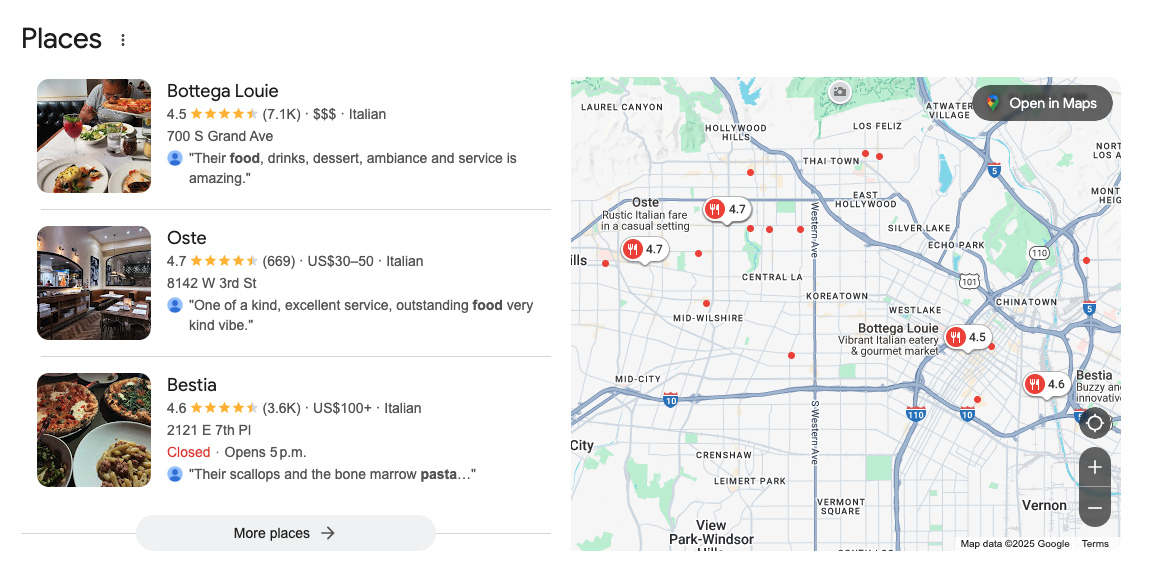This screenshot has width=1153, height=586.
Task: Open the Bestia restaurant listing
Action: click(192, 384)
